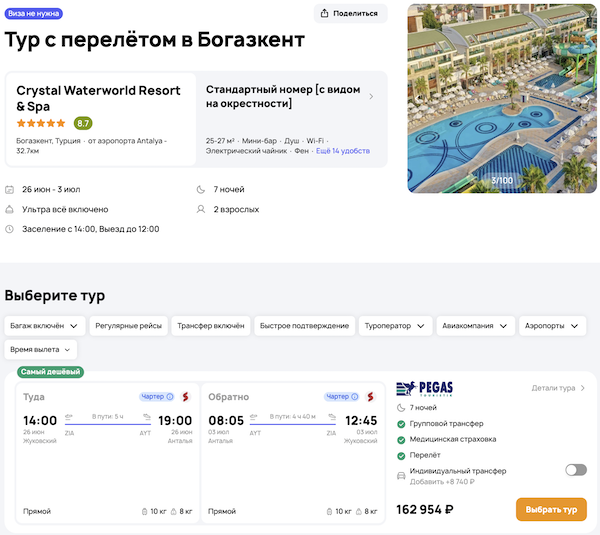Open the «Время вылета» dropdown

coord(41,350)
